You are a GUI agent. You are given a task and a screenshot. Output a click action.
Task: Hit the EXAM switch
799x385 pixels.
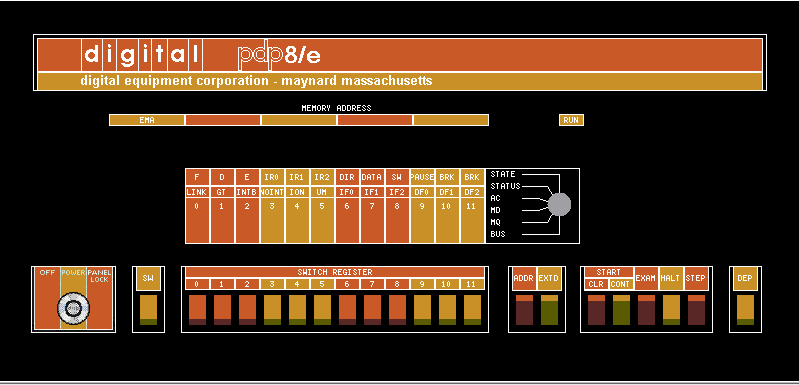pyautogui.click(x=646, y=310)
